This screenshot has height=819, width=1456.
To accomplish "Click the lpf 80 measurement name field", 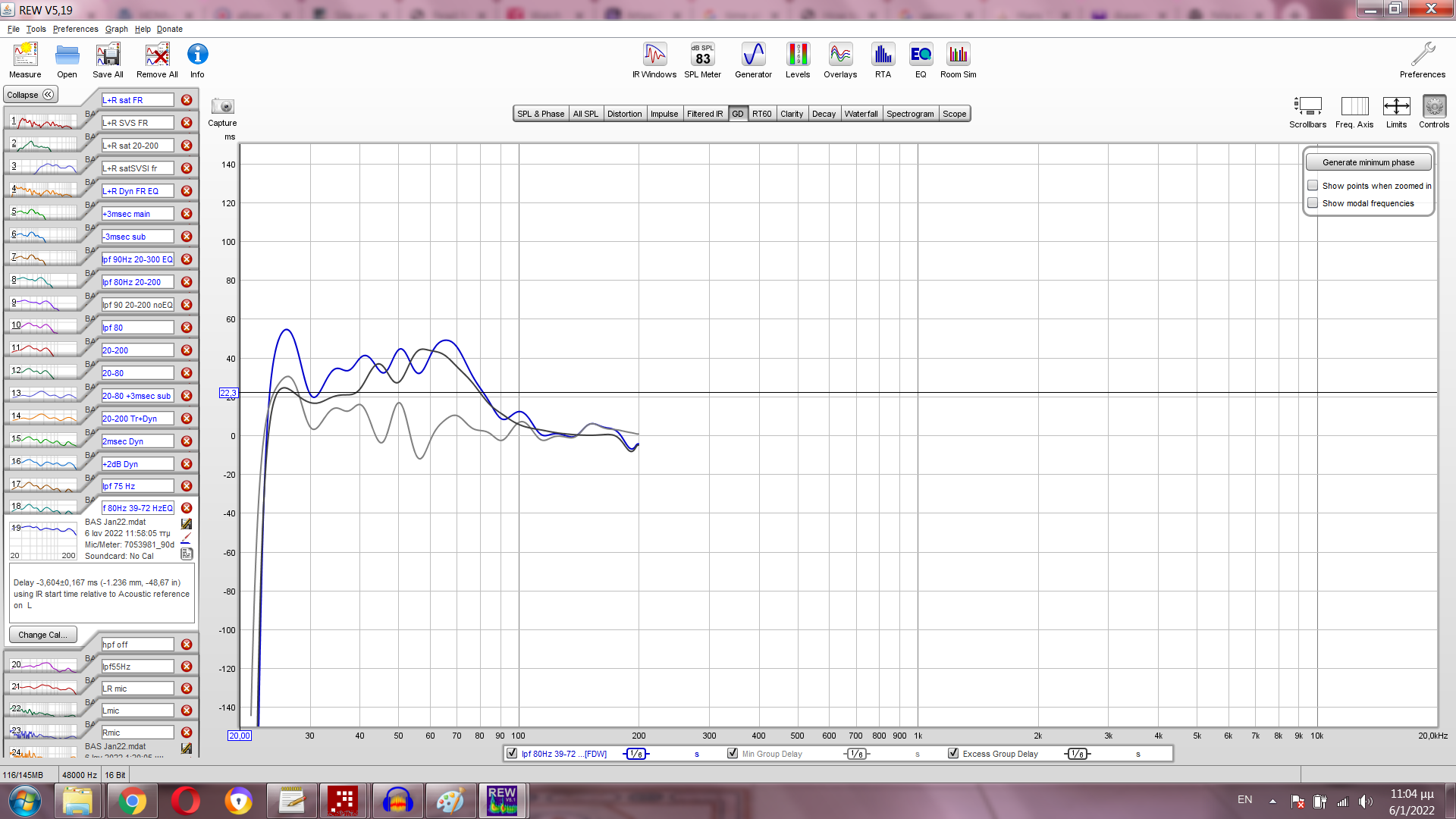I will click(x=137, y=328).
